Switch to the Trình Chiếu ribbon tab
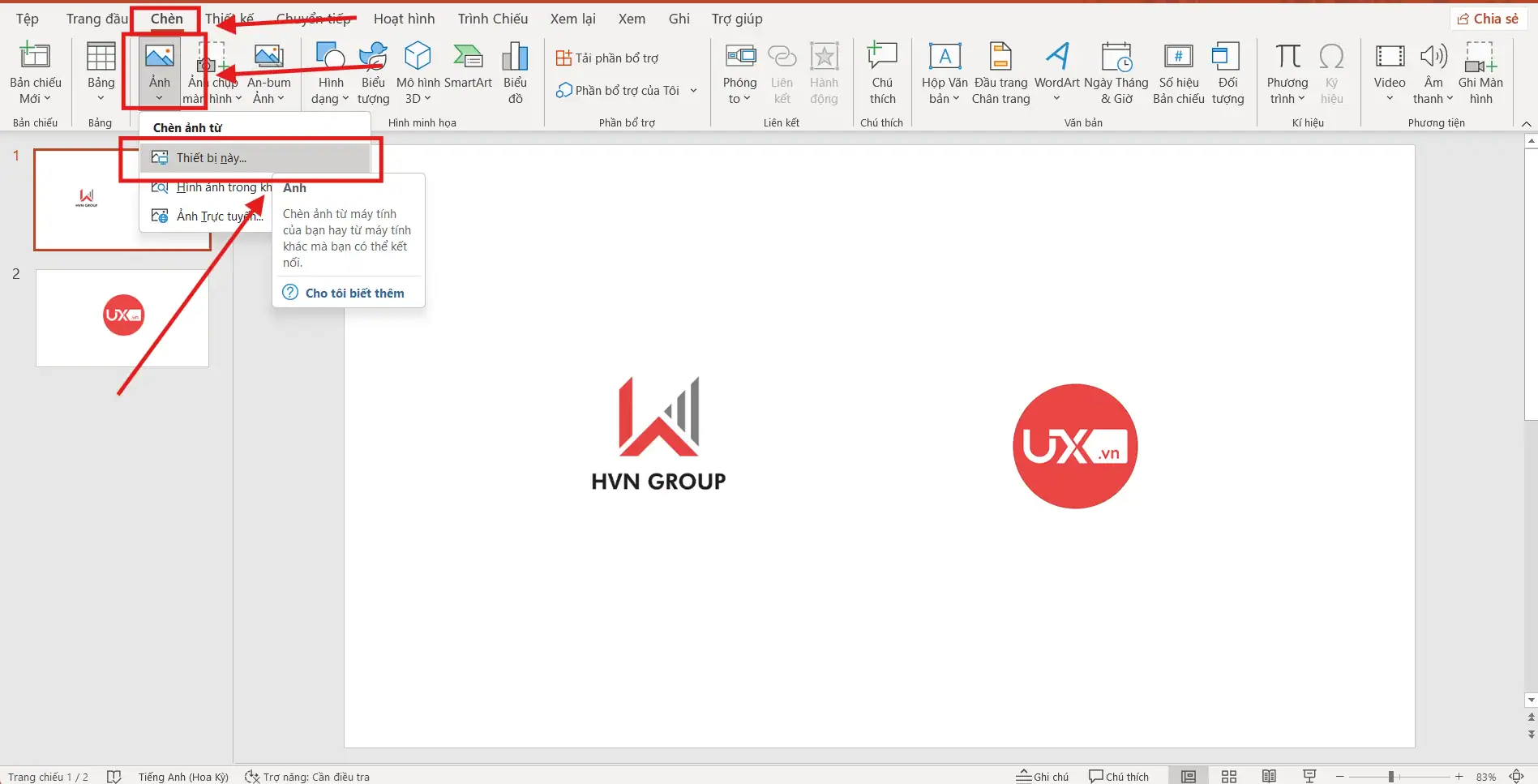 point(492,18)
